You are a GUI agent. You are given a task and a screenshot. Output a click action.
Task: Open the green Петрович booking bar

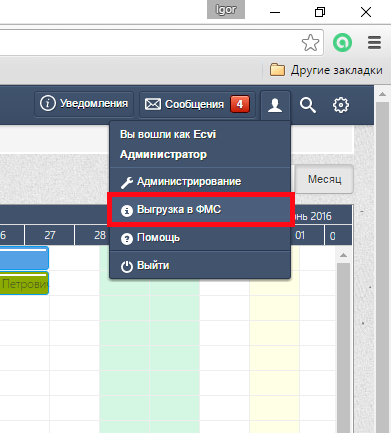pos(24,283)
